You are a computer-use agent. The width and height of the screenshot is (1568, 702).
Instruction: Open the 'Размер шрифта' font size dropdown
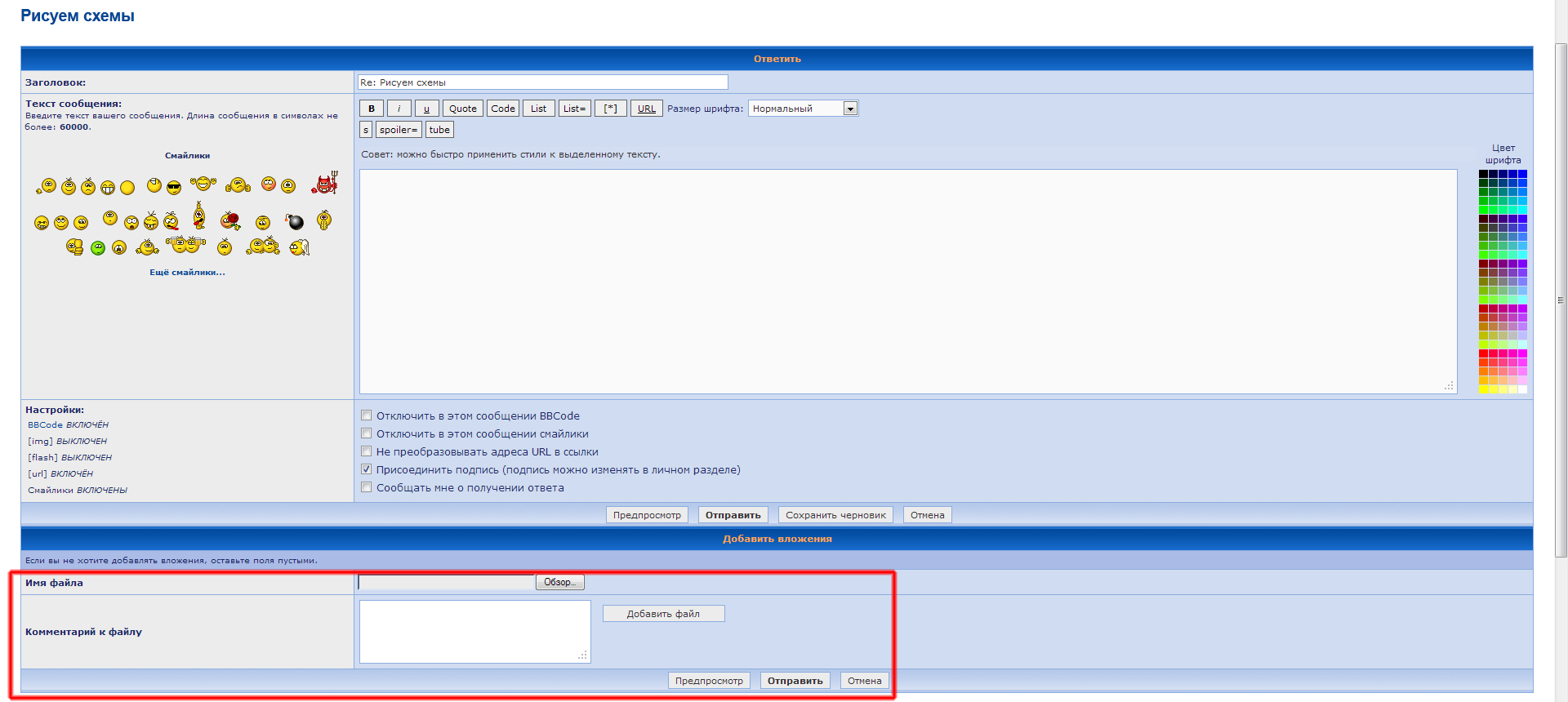[850, 109]
